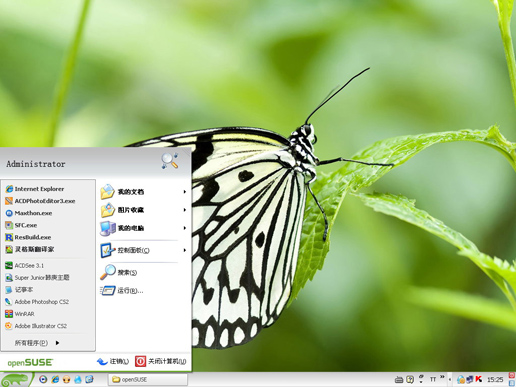Viewport: 516px width, 387px height.
Task: Expand submenu arrow beside 图片收藏
Action: 184,210
